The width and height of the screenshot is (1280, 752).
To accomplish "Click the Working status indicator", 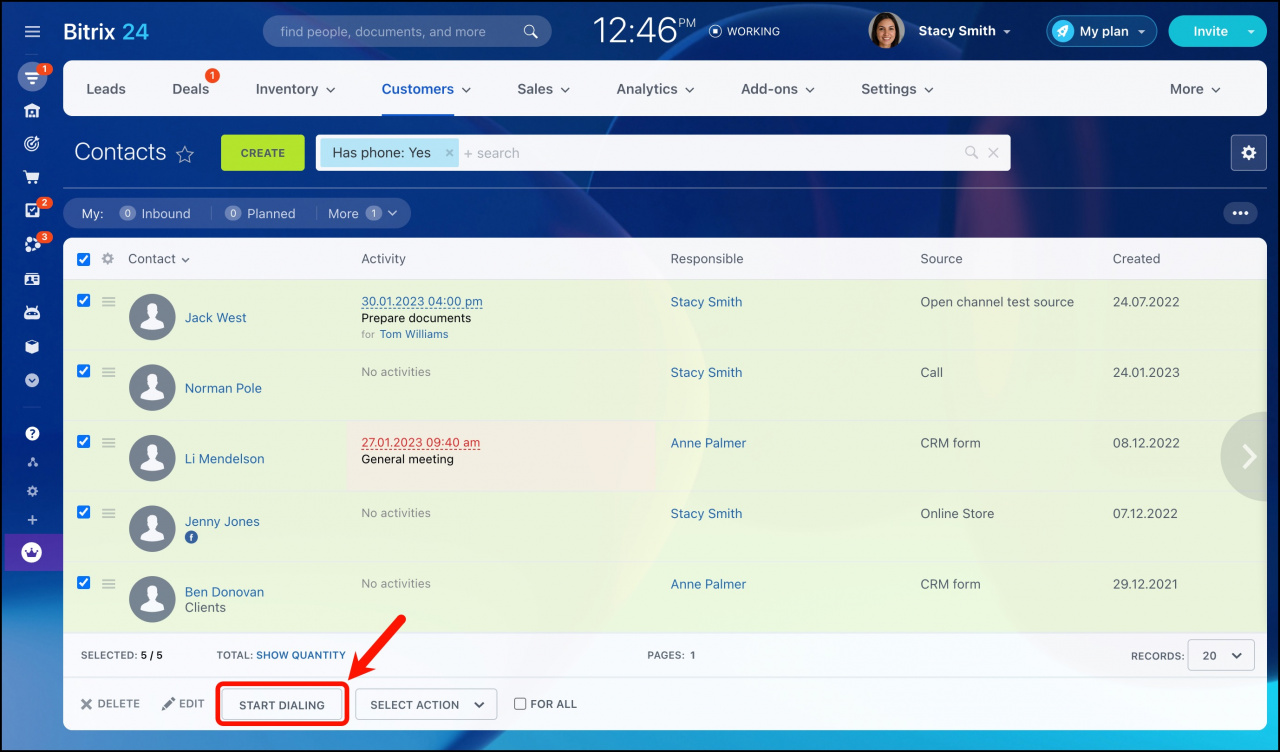I will point(744,31).
